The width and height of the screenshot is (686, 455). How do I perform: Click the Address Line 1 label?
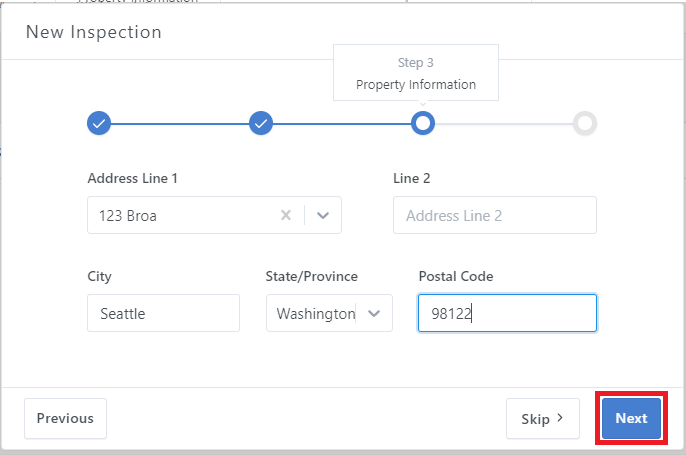tap(133, 179)
